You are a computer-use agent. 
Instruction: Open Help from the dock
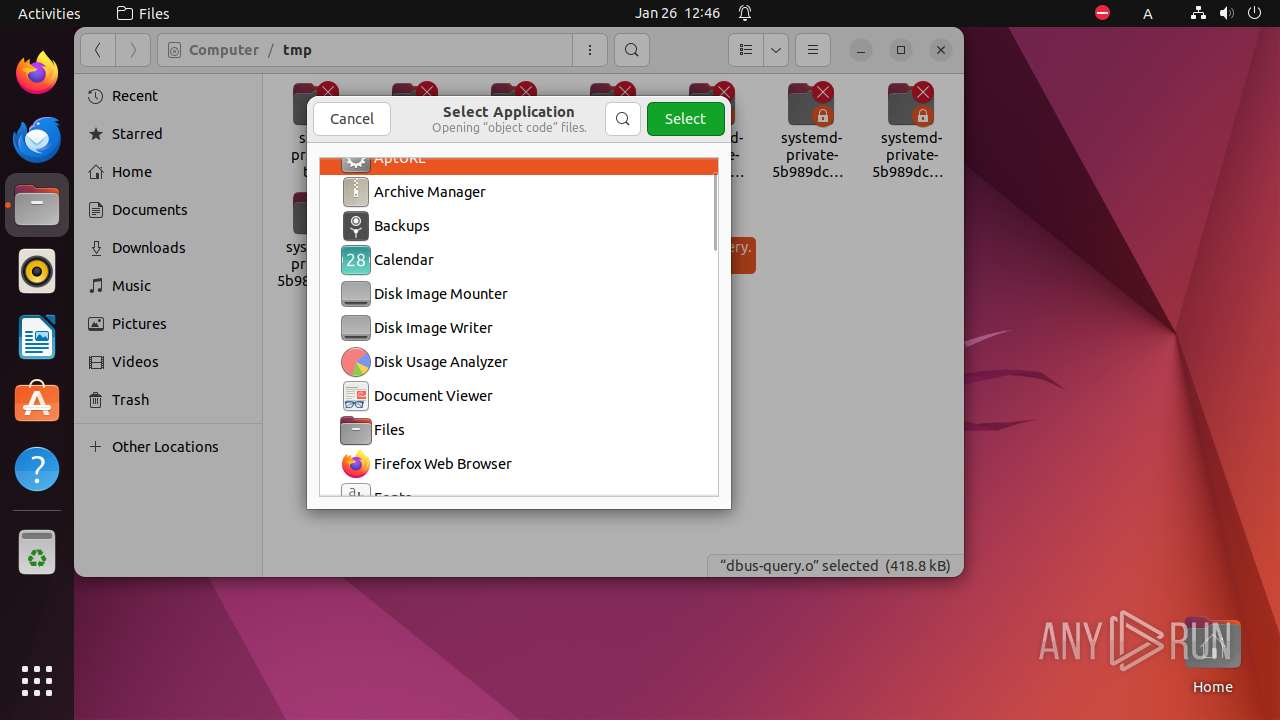[37, 469]
